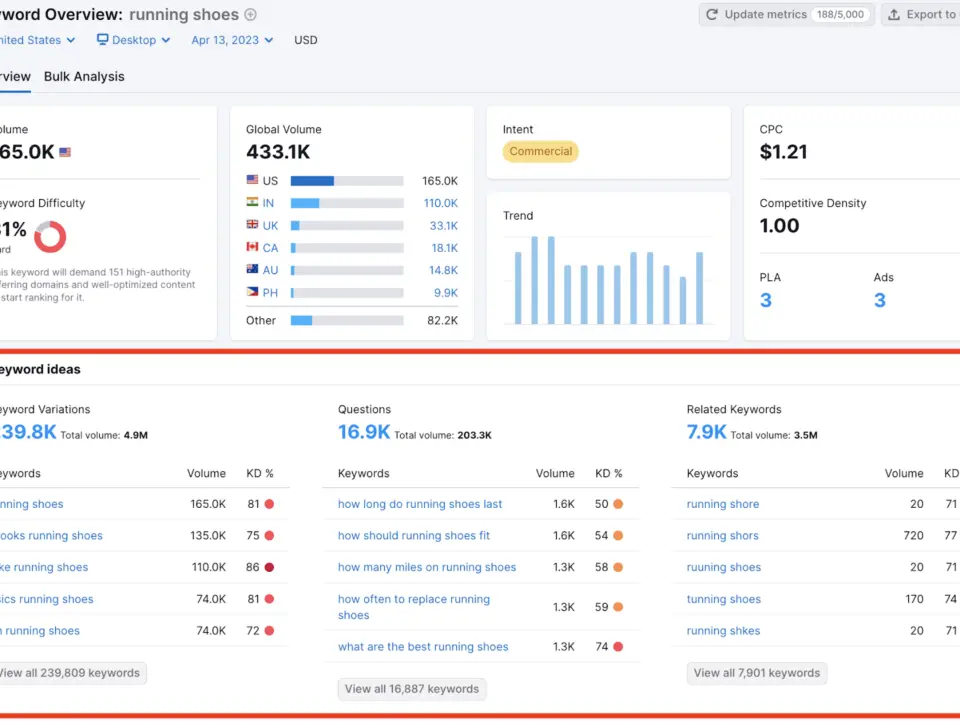Open Philippines volume 9.9K link

(x=446, y=293)
